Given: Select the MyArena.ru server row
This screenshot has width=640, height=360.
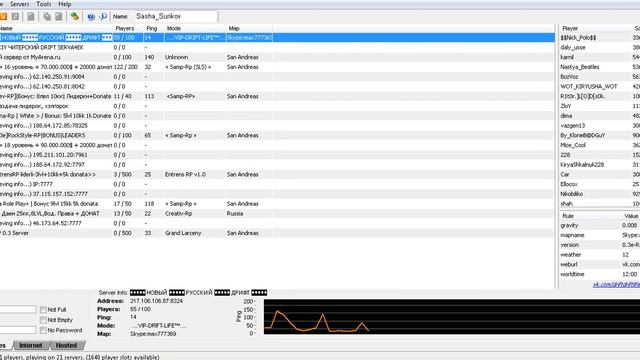Looking at the screenshot, I should pos(278,57).
